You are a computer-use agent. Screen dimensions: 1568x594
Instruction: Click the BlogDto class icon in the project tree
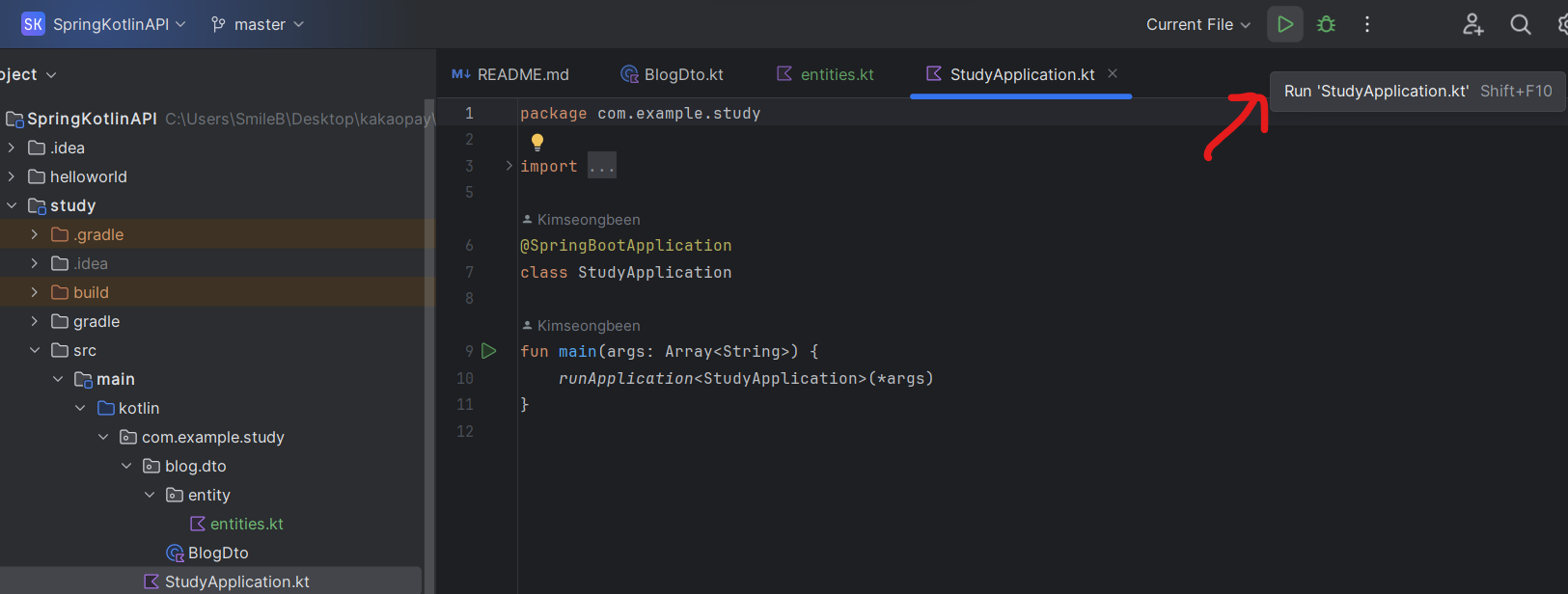[x=175, y=553]
